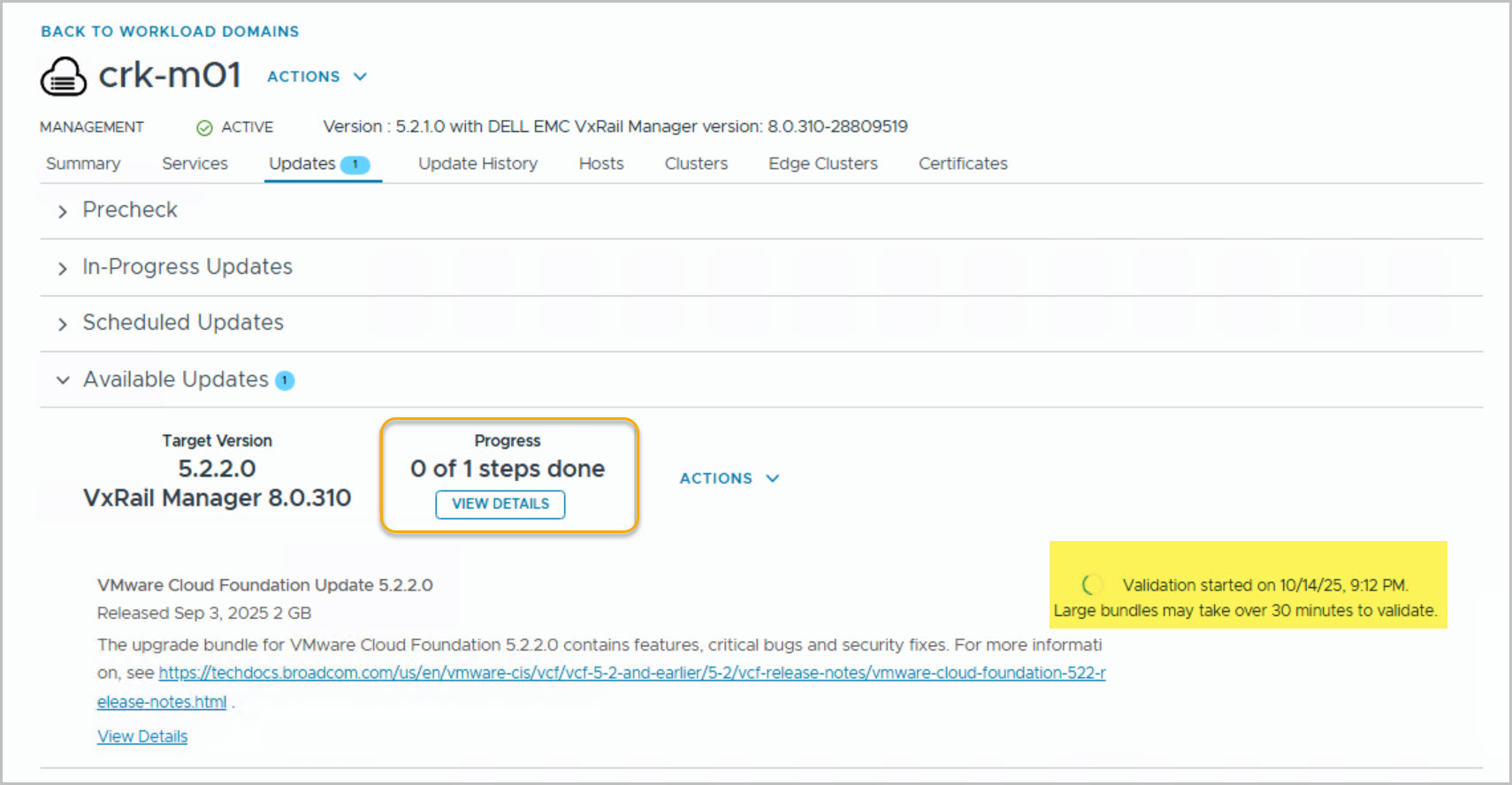Click the VxRail Manager 8.0.310 target text
Image resolution: width=1512 pixels, height=785 pixels.
pos(218,498)
